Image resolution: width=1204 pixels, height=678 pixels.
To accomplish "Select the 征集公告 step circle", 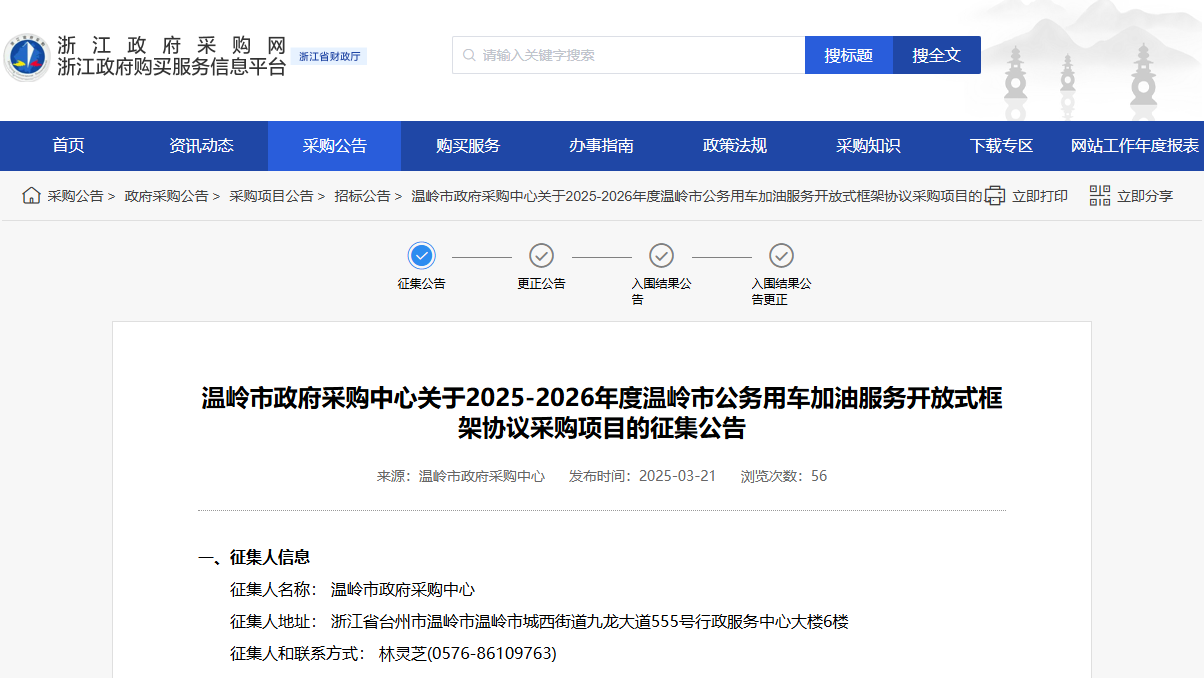I will pyautogui.click(x=422, y=255).
